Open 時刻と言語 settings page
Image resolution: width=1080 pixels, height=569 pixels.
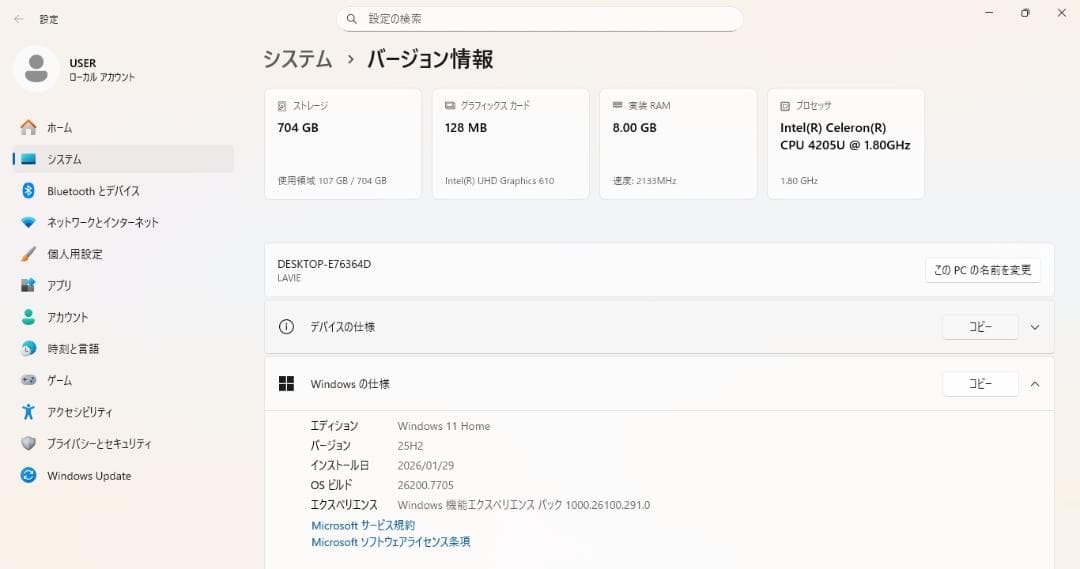123,349
